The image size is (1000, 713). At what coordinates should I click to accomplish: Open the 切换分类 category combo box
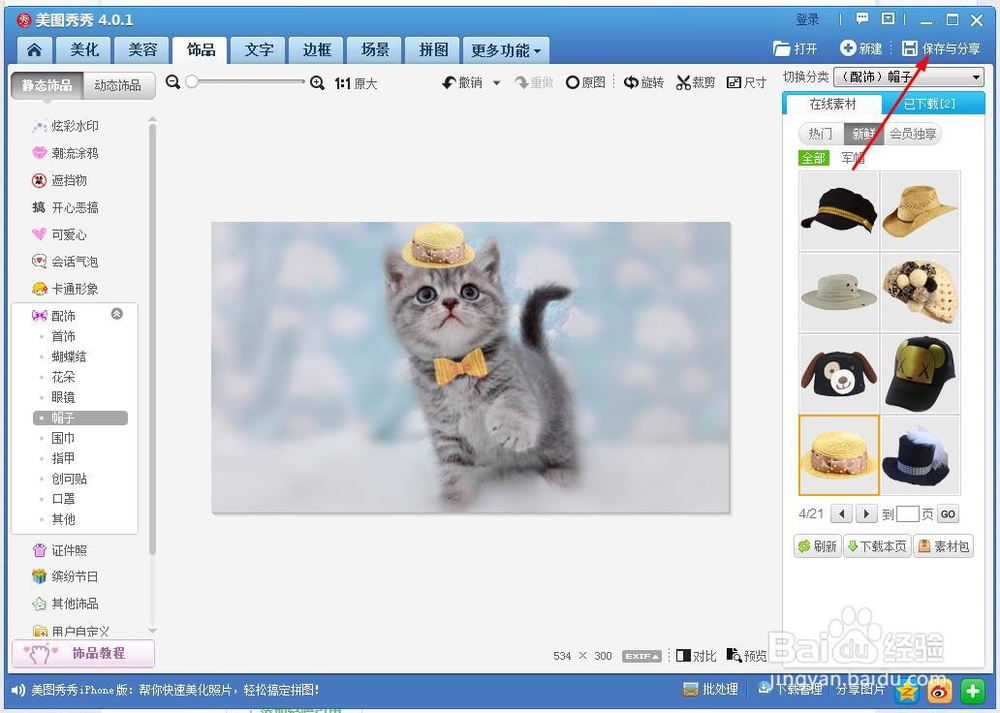pos(908,77)
